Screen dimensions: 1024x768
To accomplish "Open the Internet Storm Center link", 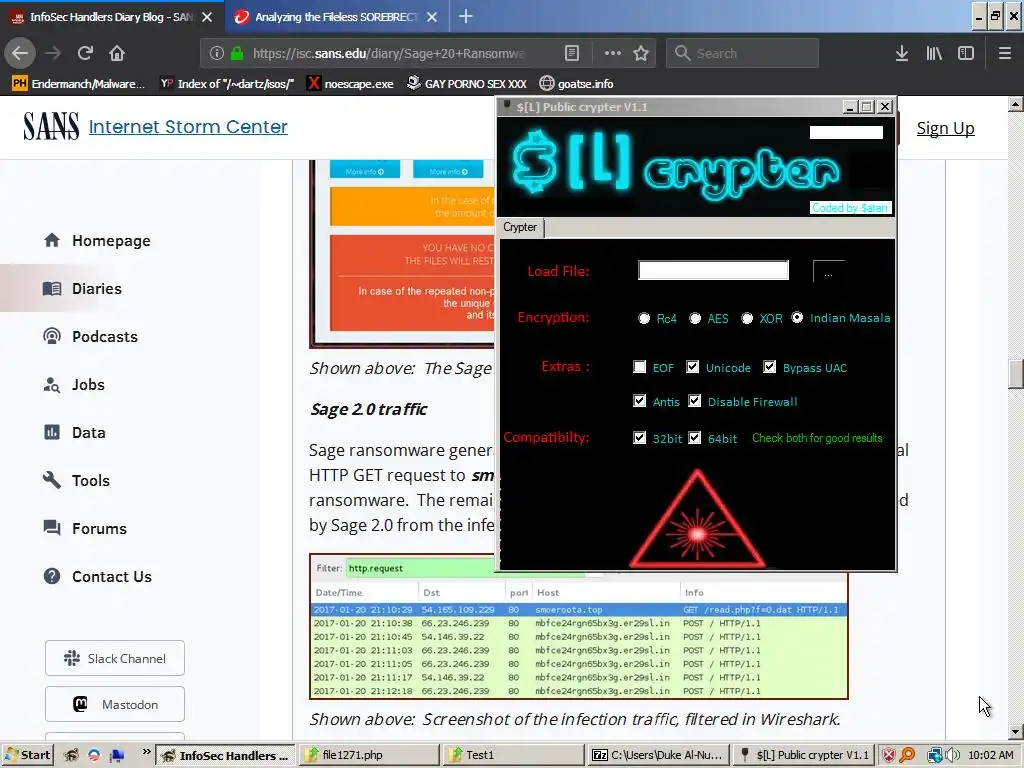I will (x=188, y=127).
